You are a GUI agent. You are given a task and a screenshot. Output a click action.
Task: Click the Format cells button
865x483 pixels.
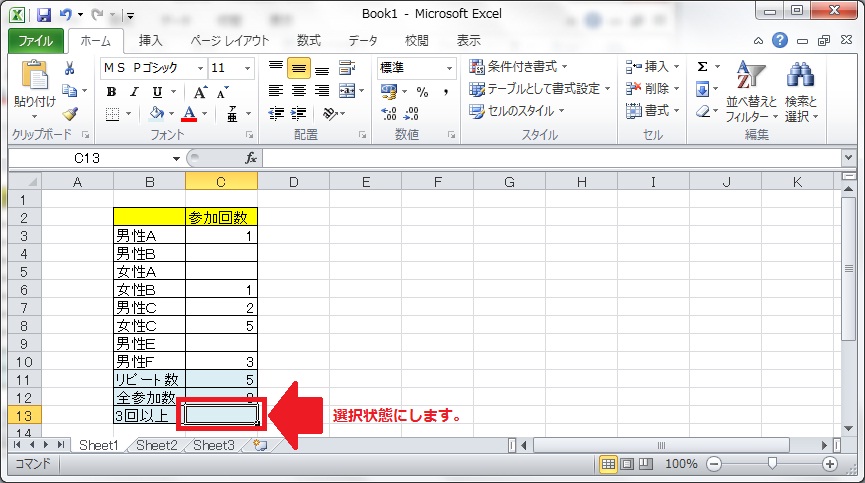652,111
